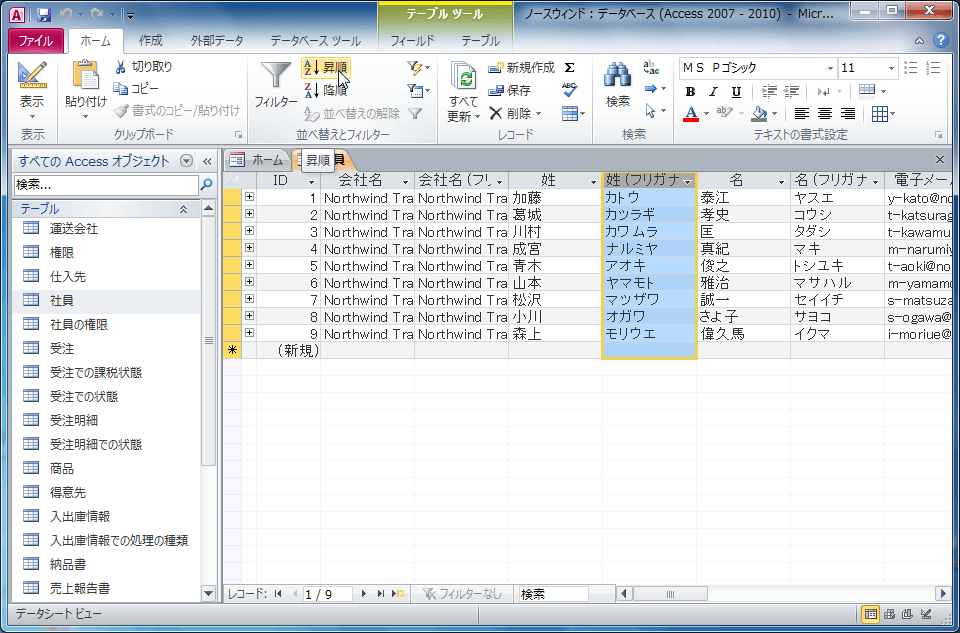Center align the text
The image size is (960, 633).
pos(825,114)
